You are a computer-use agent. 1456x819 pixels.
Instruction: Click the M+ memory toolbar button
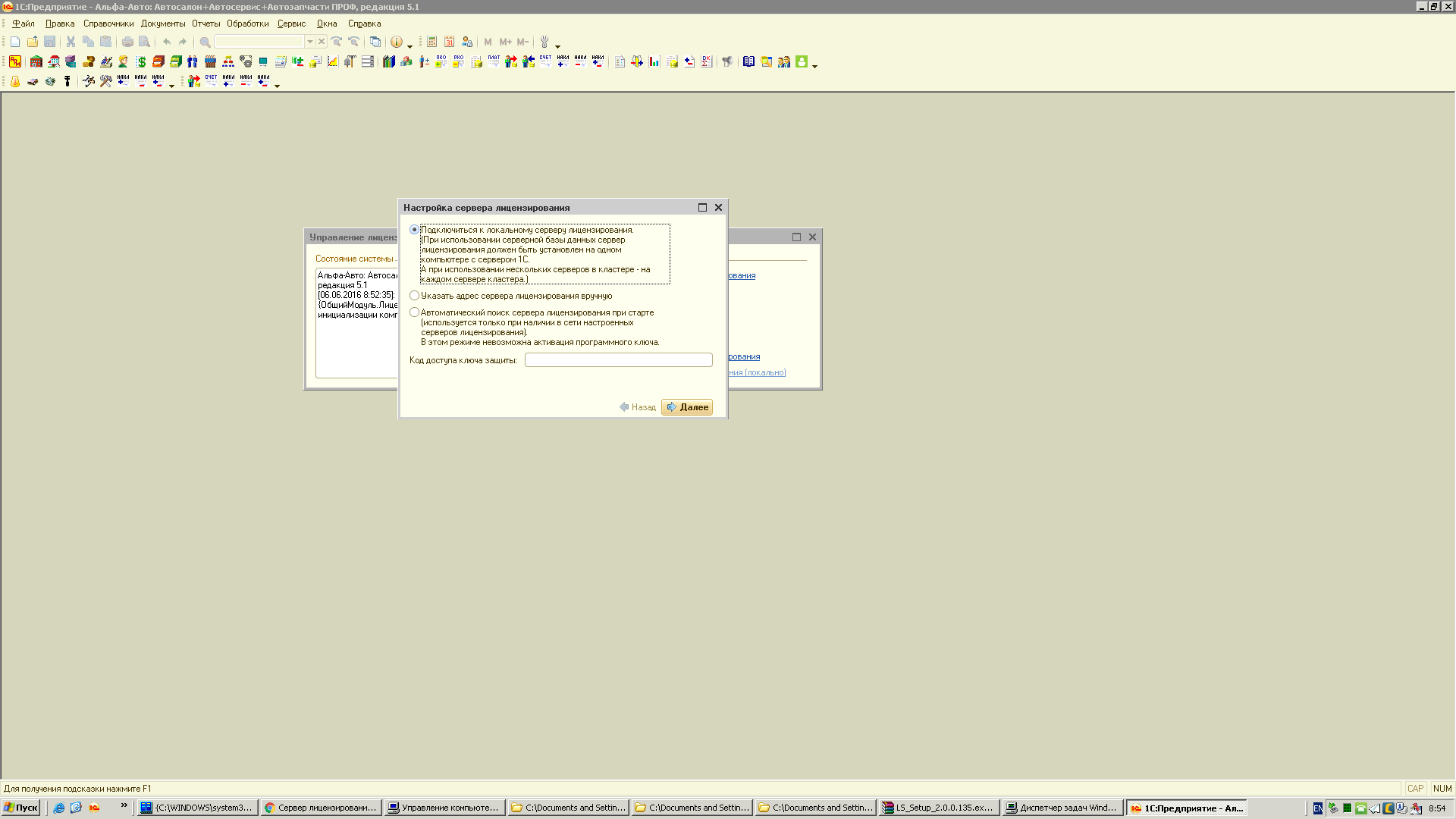coord(506,42)
